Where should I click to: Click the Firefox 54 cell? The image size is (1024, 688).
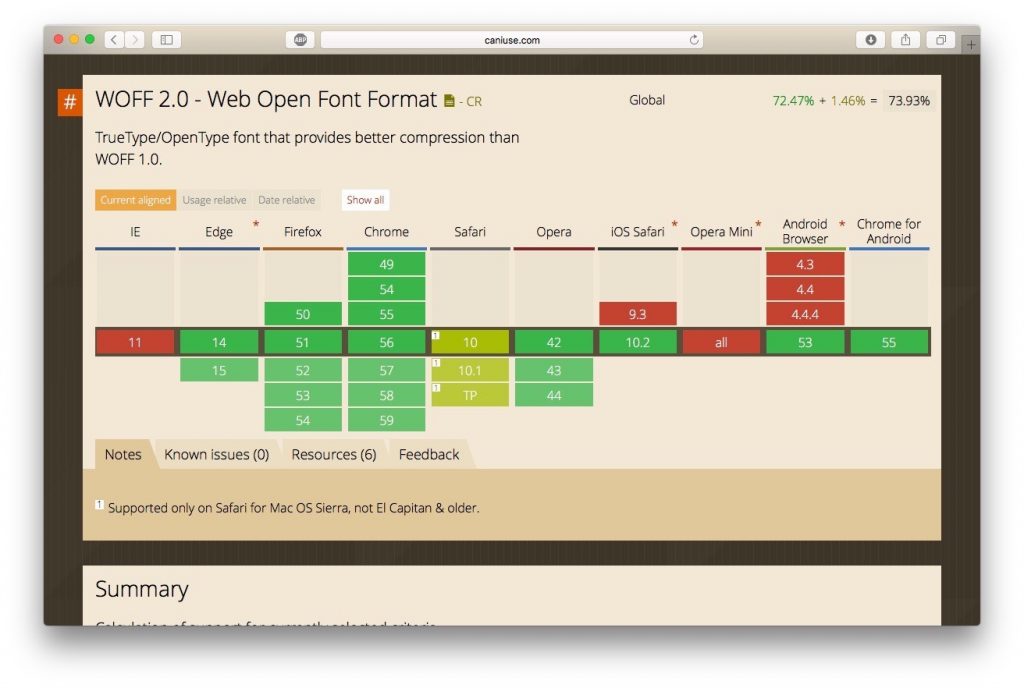[x=303, y=420]
